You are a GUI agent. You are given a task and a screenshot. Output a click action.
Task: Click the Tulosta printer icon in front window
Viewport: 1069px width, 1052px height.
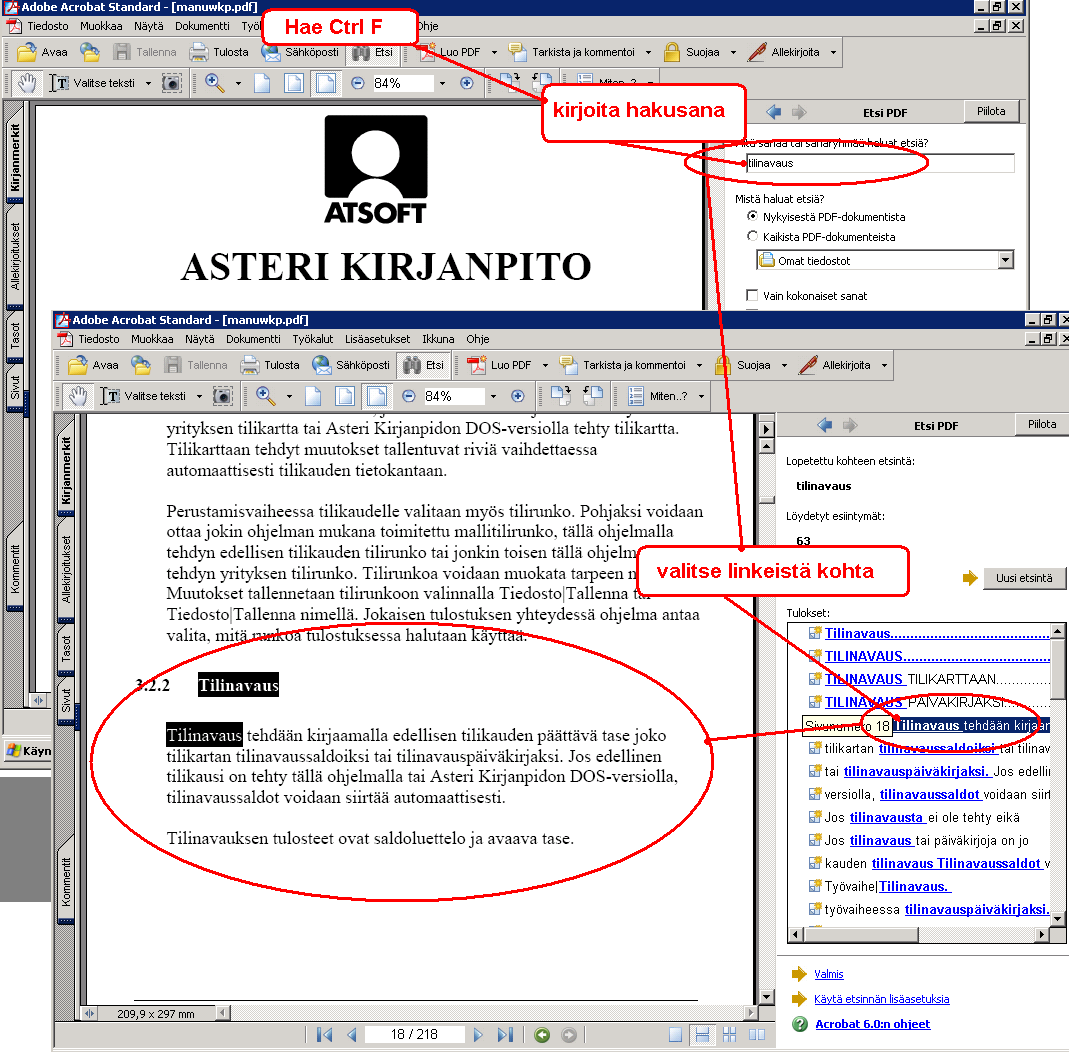coord(250,365)
